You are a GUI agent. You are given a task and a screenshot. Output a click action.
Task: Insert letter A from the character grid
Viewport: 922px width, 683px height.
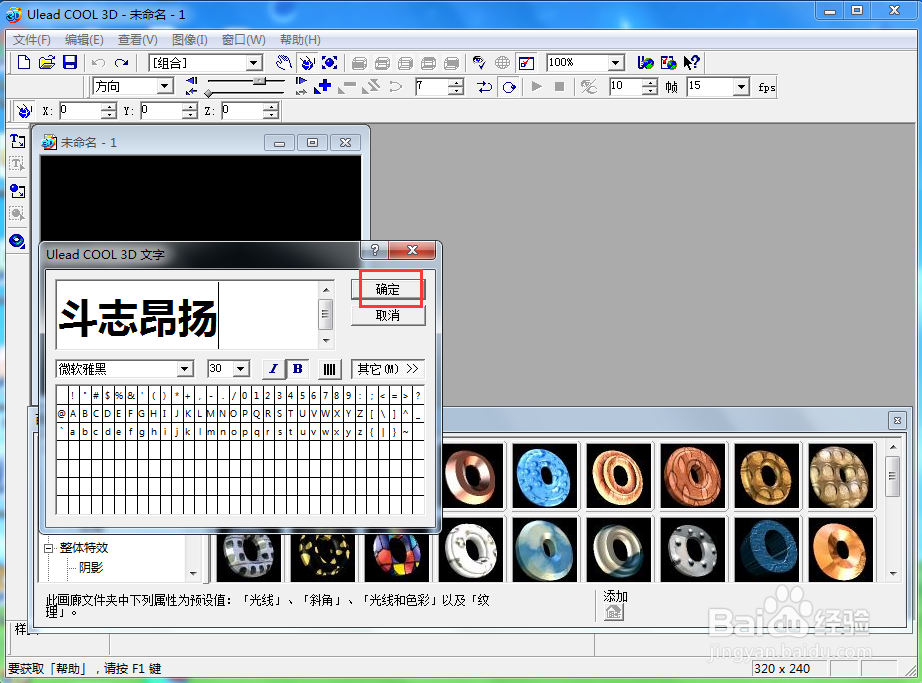point(74,414)
